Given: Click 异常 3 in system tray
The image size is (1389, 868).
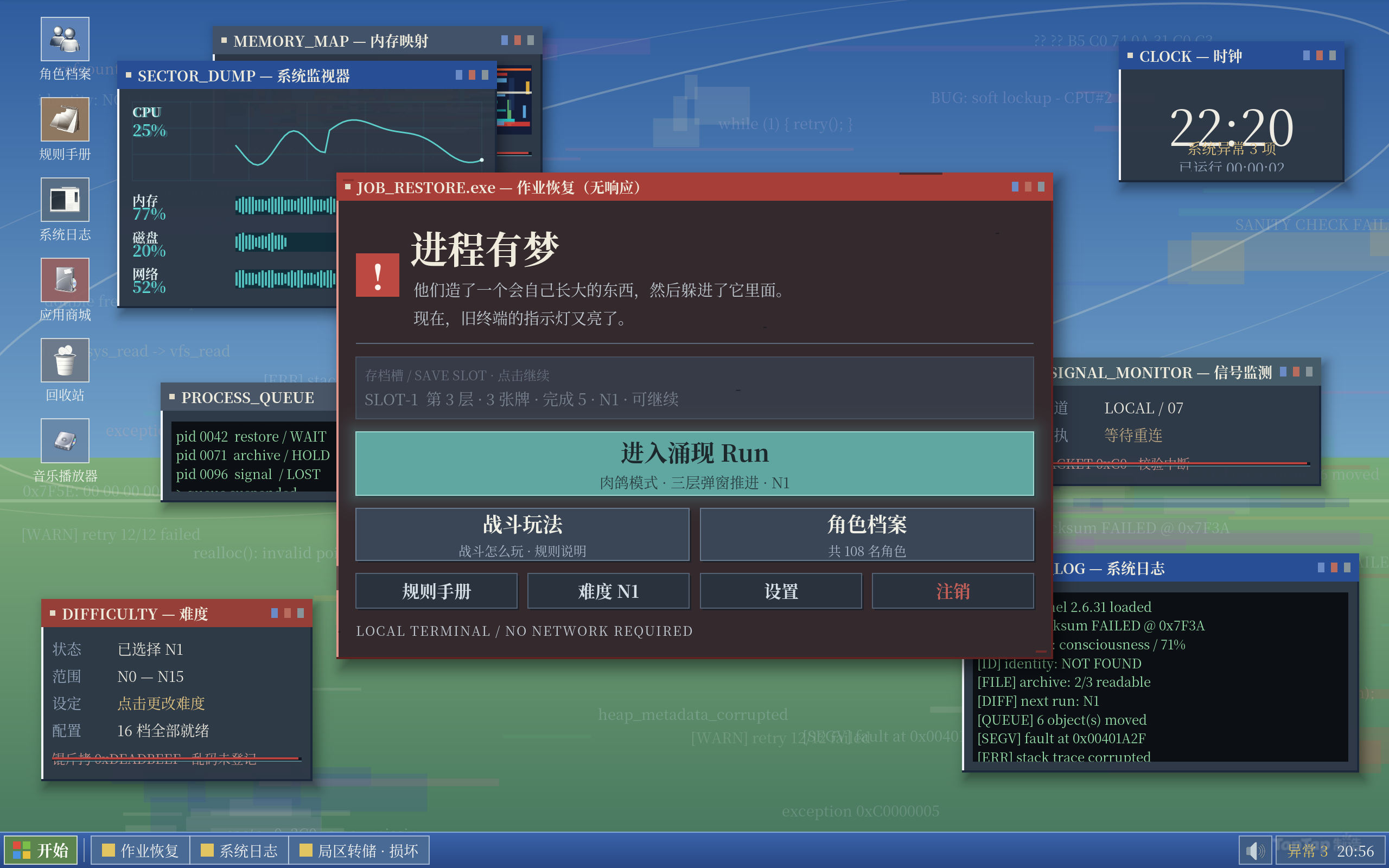Looking at the screenshot, I should (x=1307, y=851).
